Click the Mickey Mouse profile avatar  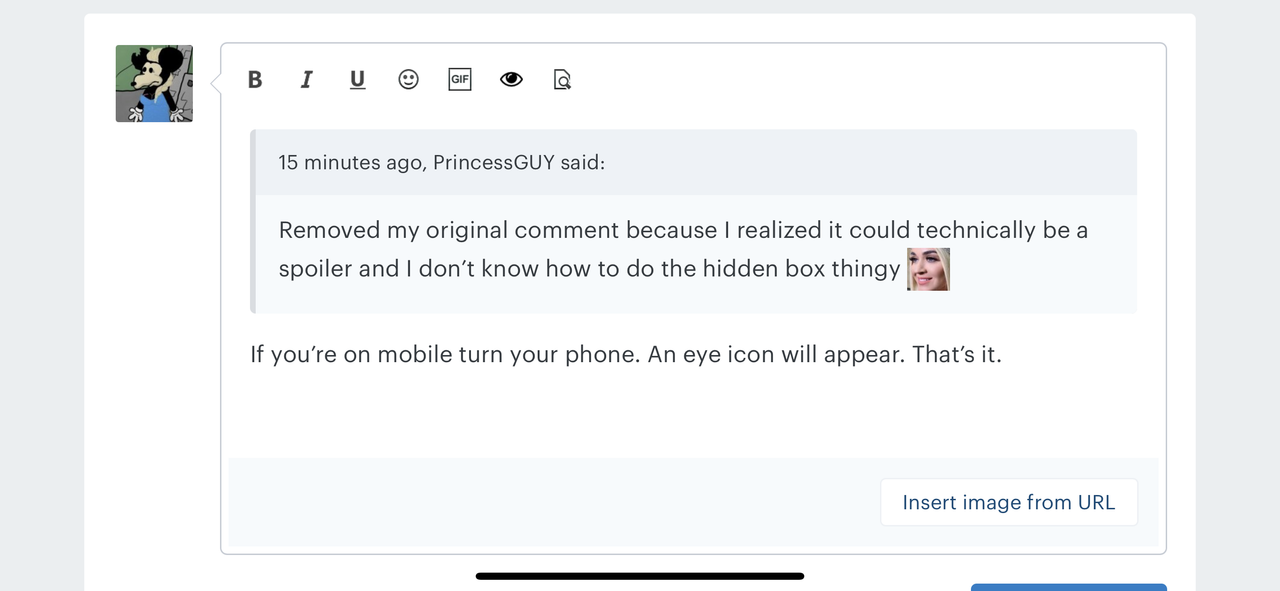tap(154, 84)
